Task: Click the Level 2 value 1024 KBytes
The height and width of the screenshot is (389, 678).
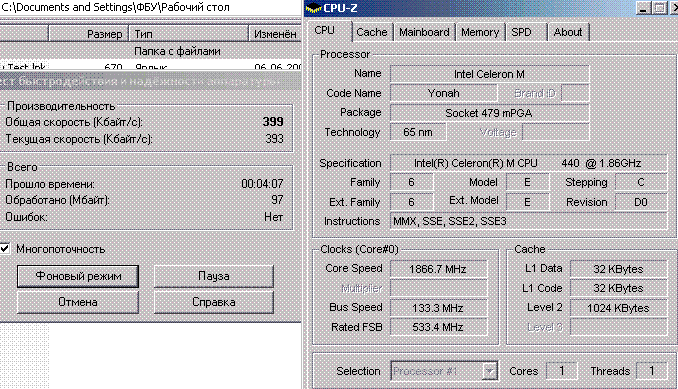Action: coord(618,308)
